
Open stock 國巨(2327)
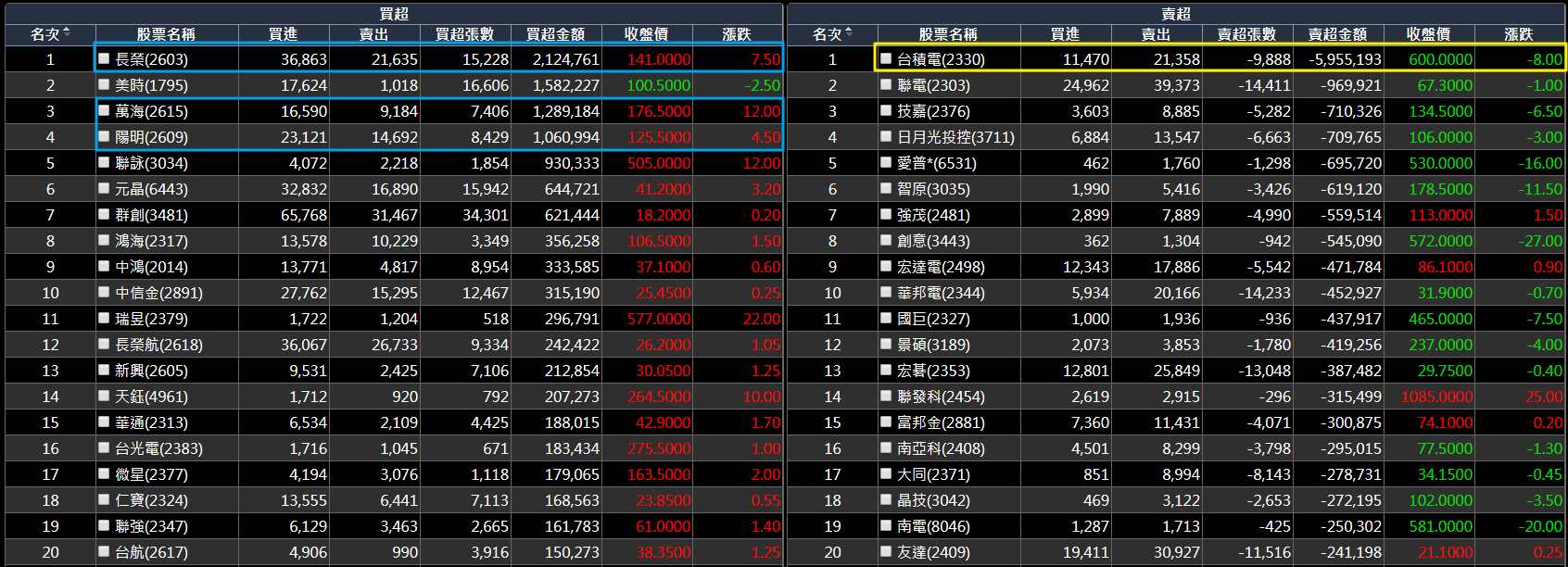(933, 319)
